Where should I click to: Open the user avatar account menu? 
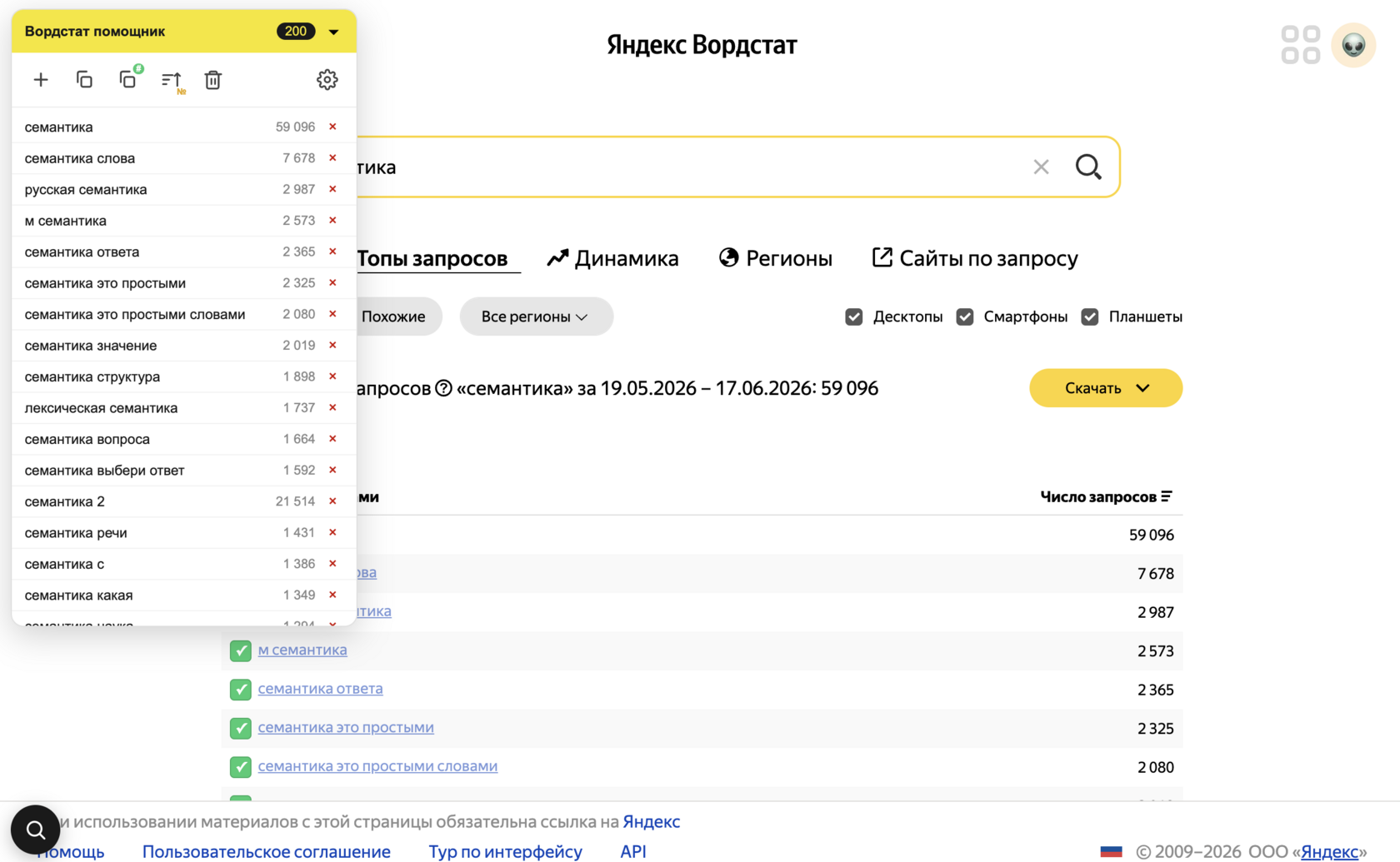[1353, 45]
